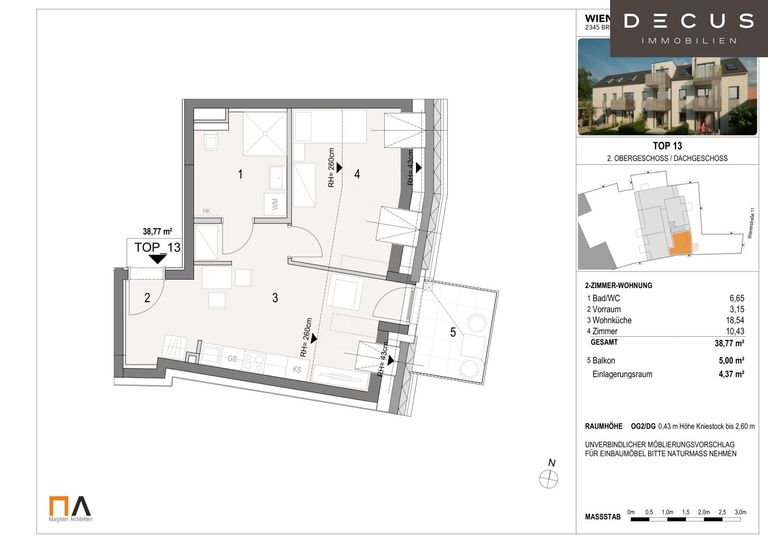Select room number 1 in the floor plan

click(x=240, y=175)
